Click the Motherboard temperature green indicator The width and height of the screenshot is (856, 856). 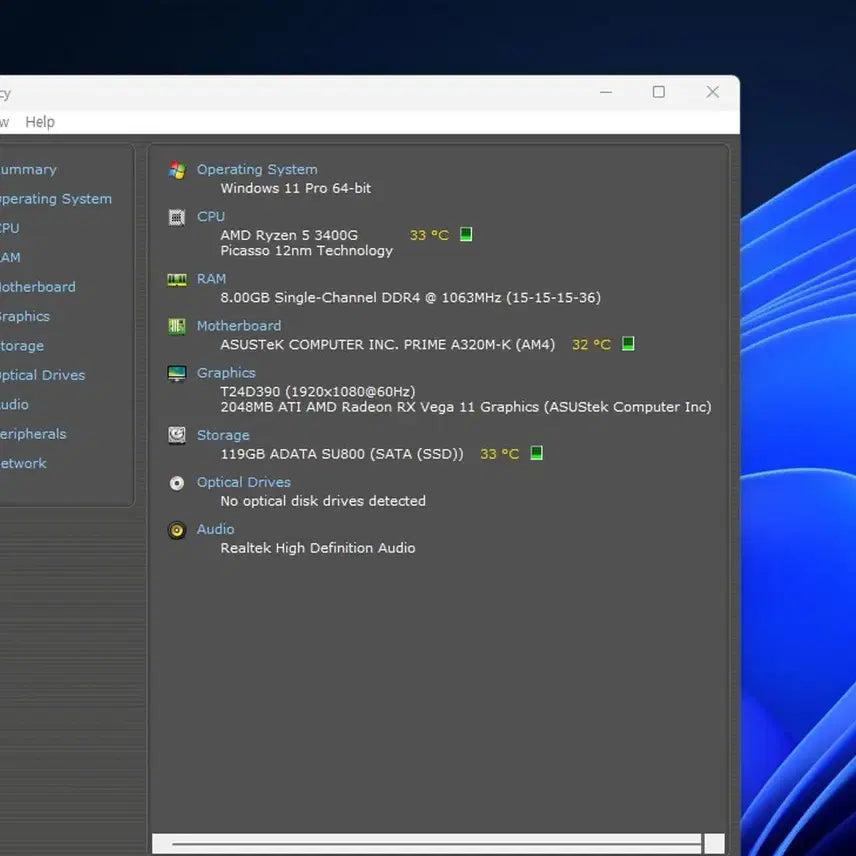tap(628, 344)
